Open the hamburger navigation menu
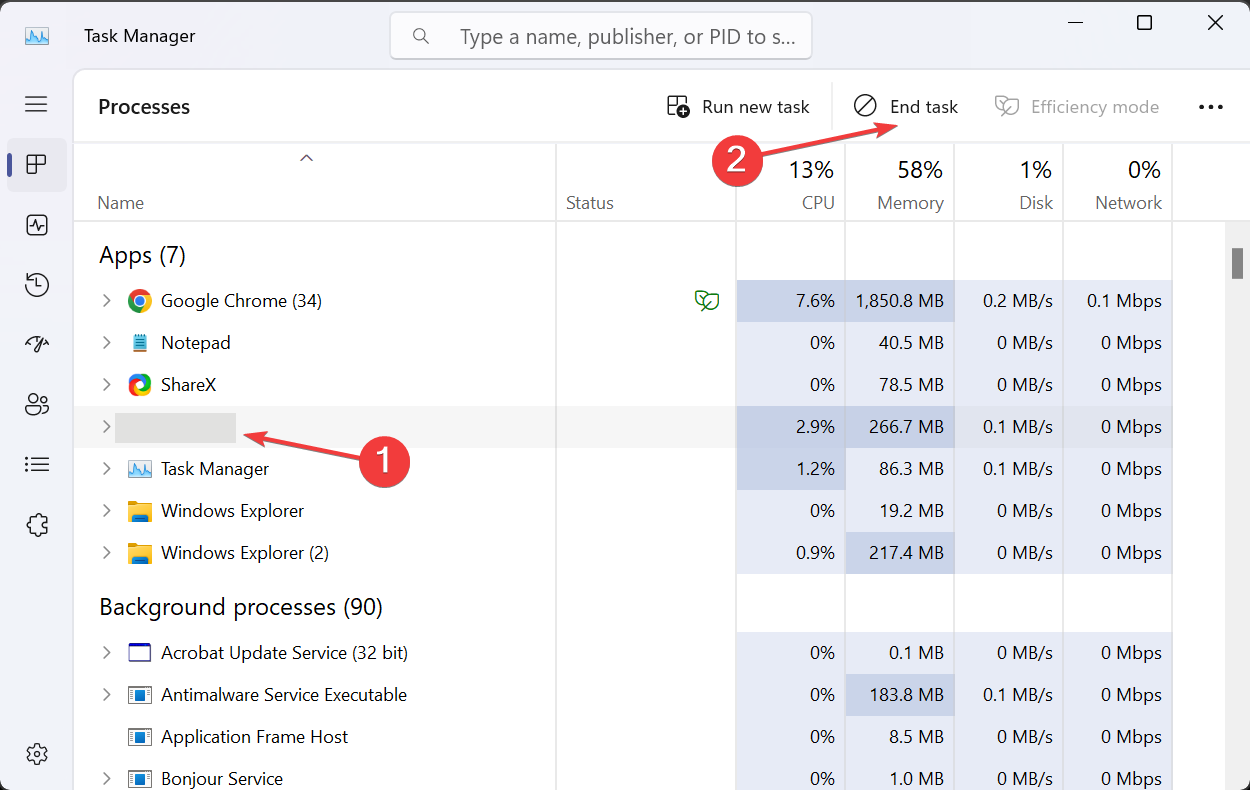 tap(36, 104)
